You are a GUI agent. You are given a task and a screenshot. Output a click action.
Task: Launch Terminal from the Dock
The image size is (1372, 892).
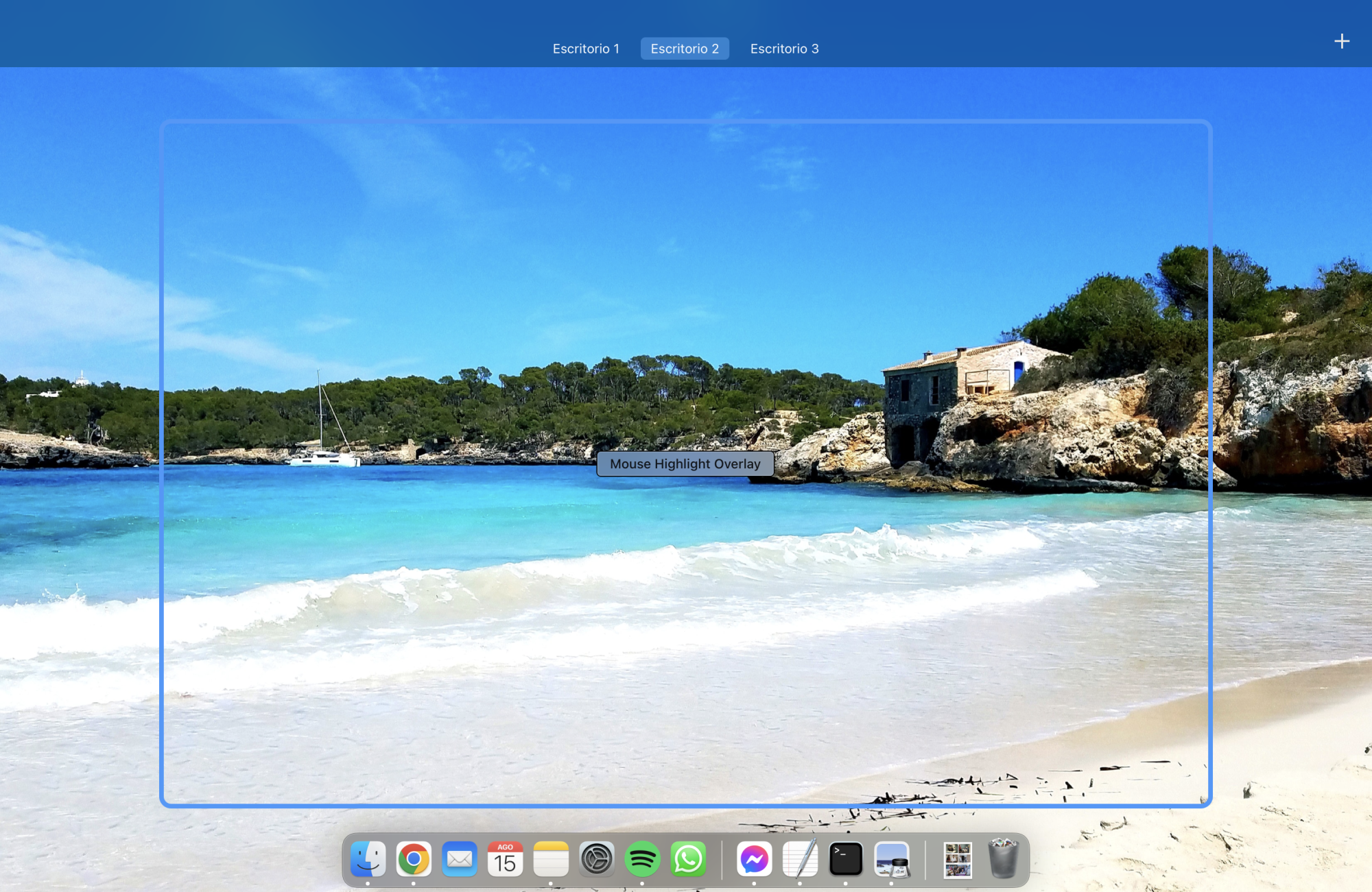point(846,859)
